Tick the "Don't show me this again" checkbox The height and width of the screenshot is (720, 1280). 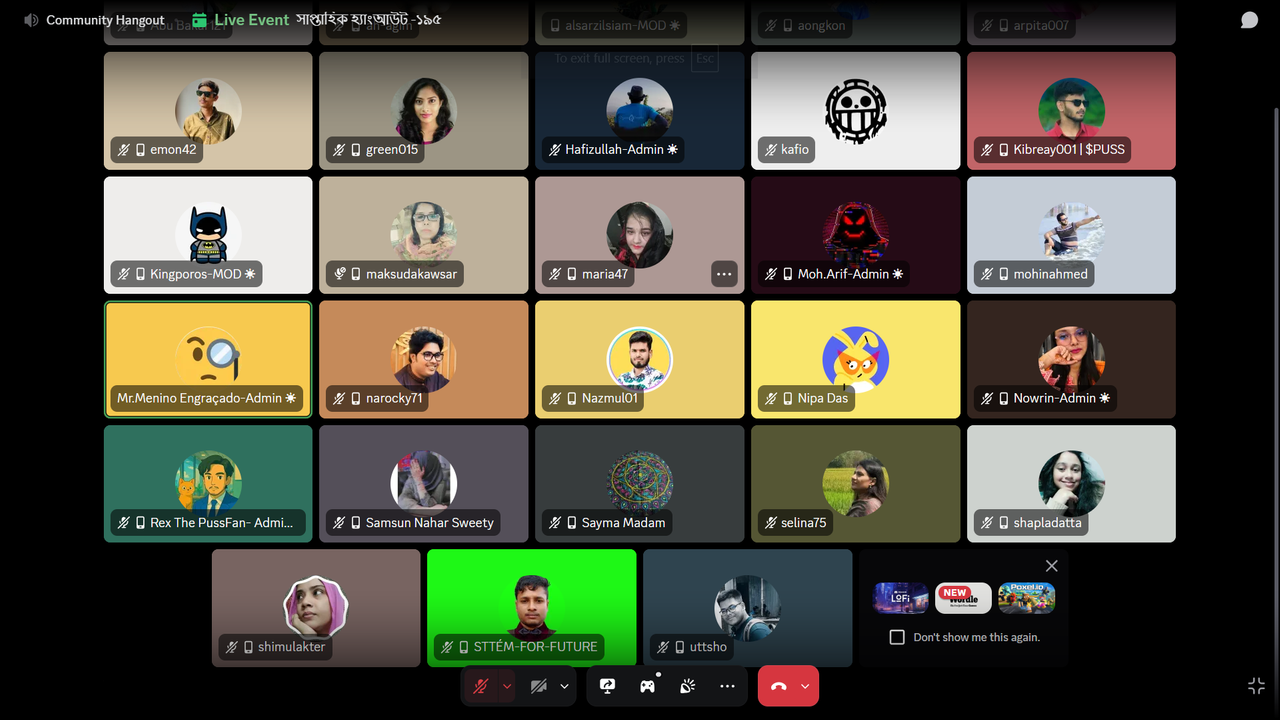[897, 637]
